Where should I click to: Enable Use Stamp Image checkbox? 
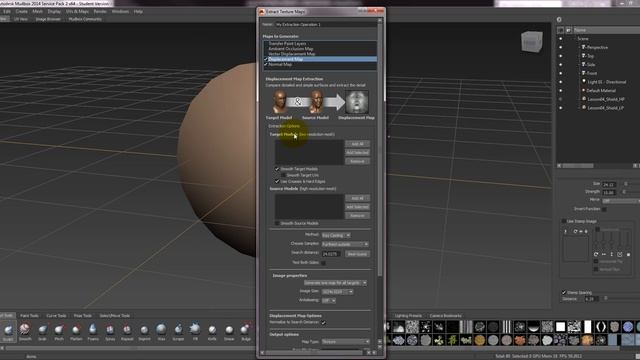click(x=564, y=221)
